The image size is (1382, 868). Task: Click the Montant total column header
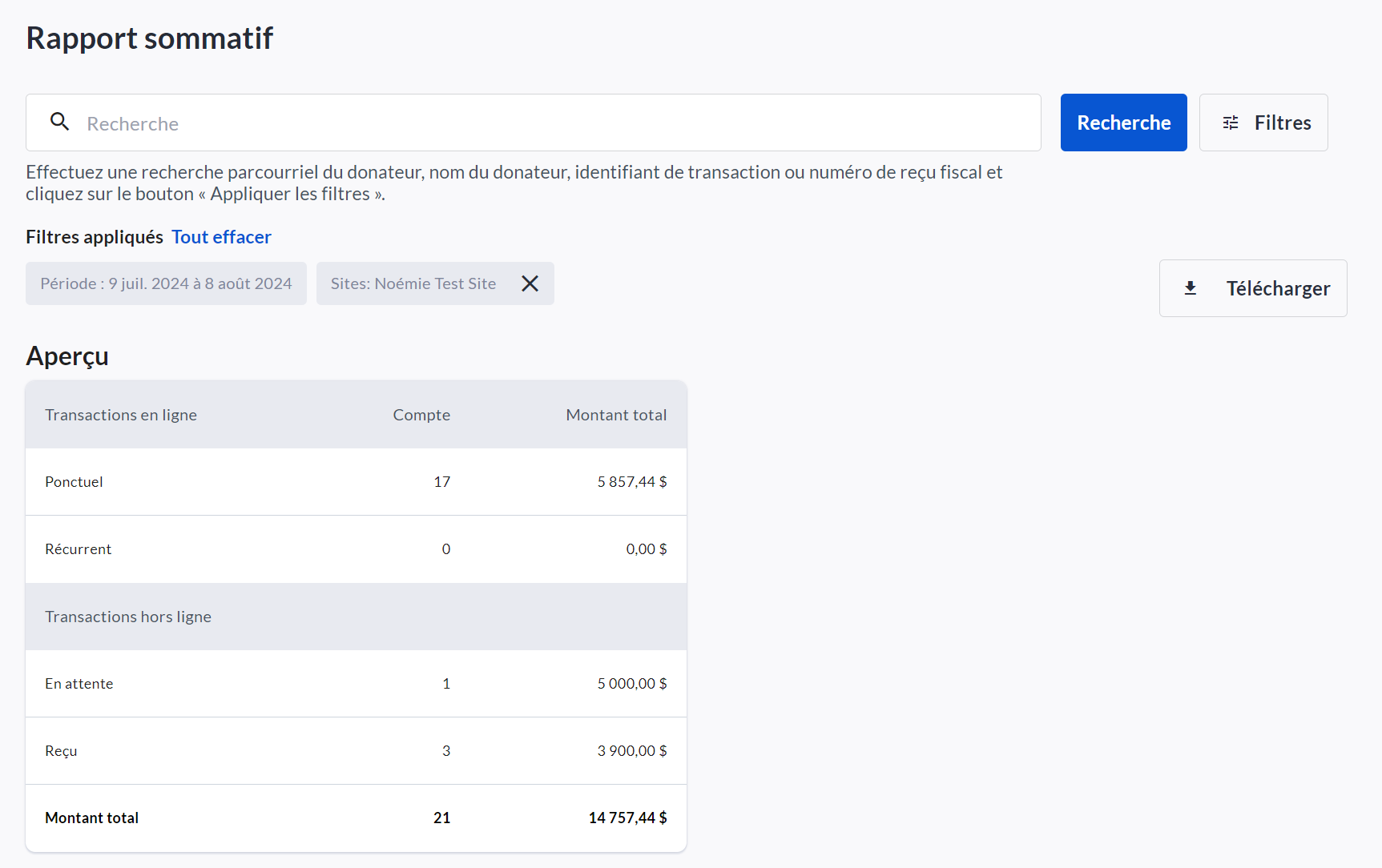click(616, 415)
